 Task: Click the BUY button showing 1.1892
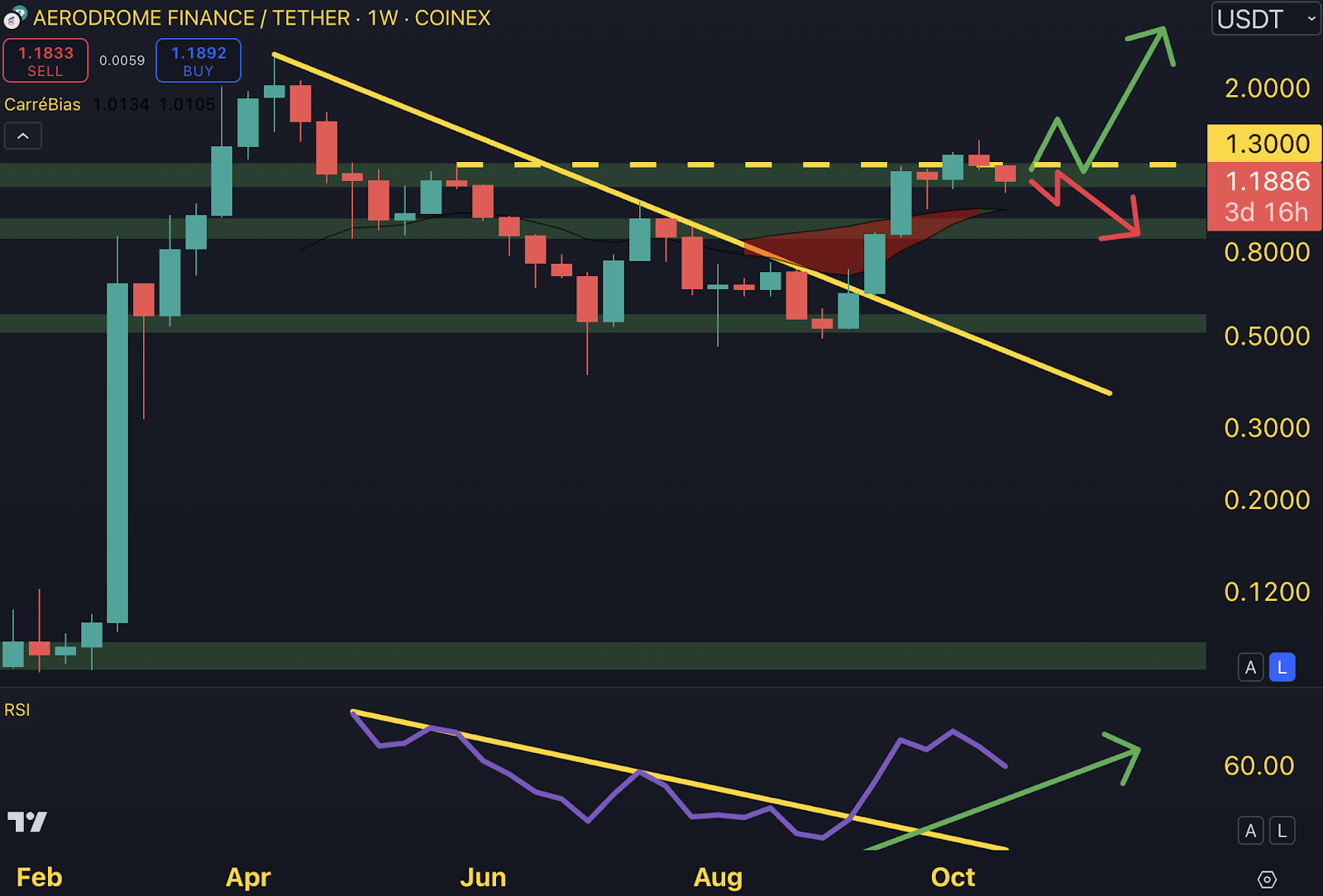[x=198, y=60]
